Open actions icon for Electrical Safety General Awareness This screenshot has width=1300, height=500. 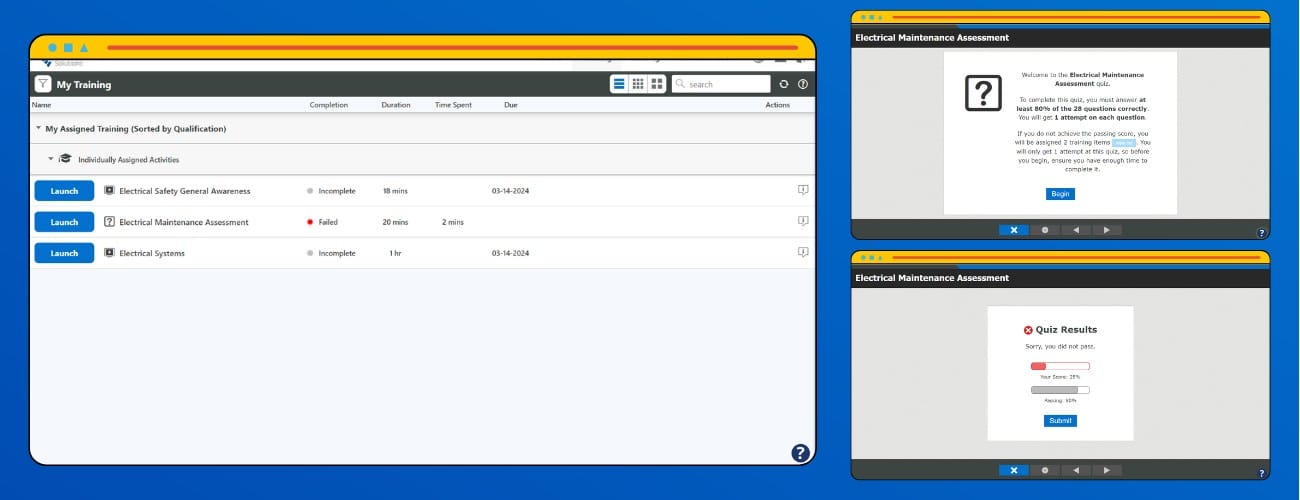click(802, 190)
